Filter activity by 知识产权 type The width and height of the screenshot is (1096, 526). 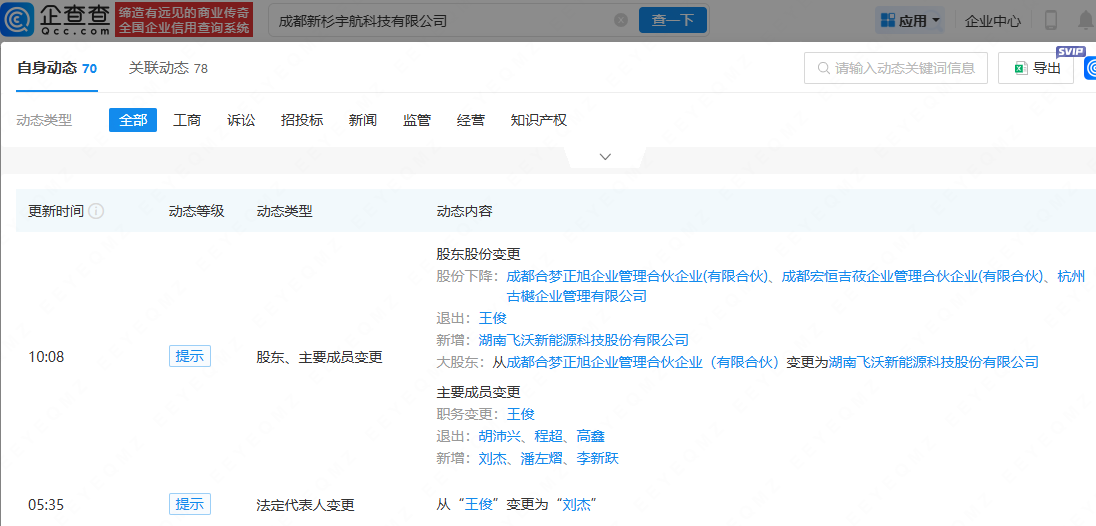538,120
